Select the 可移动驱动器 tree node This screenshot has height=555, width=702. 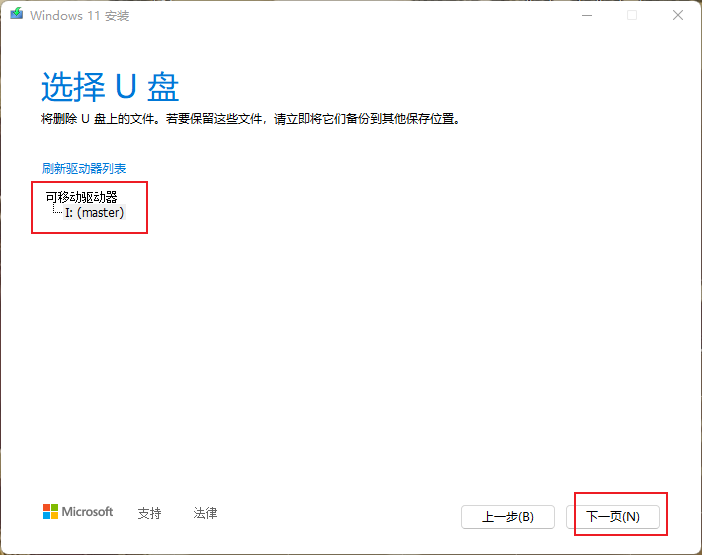[81, 197]
